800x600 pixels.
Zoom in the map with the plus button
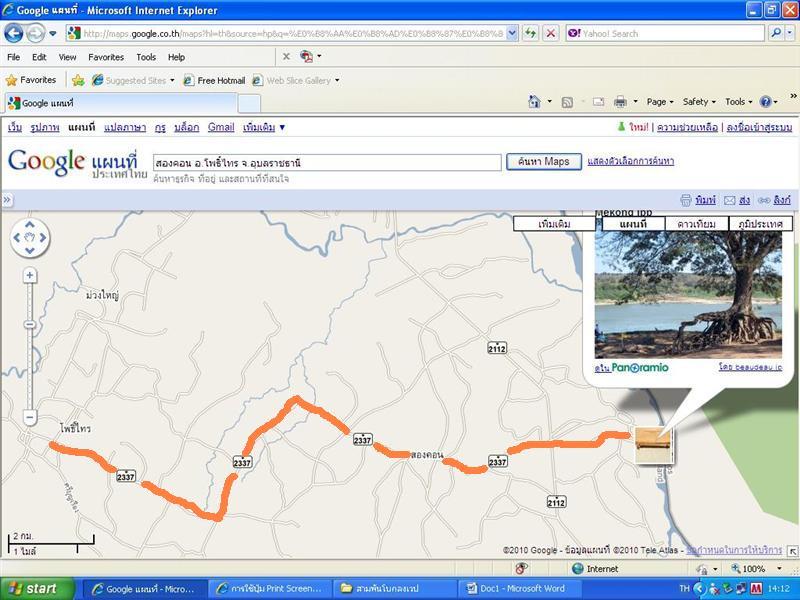pyautogui.click(x=30, y=276)
